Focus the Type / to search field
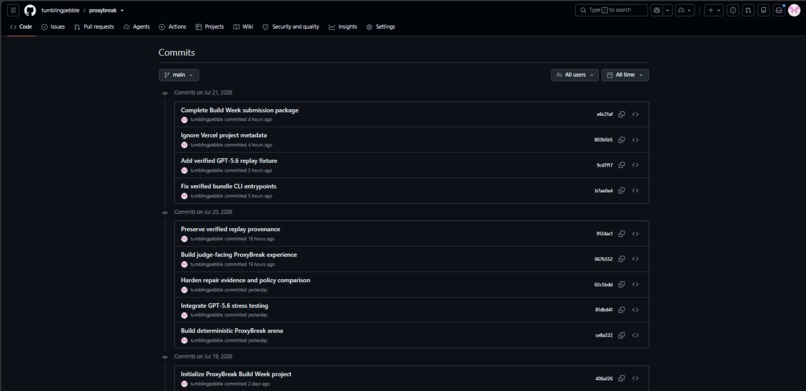Screen dimensions: 806x391 611,10
